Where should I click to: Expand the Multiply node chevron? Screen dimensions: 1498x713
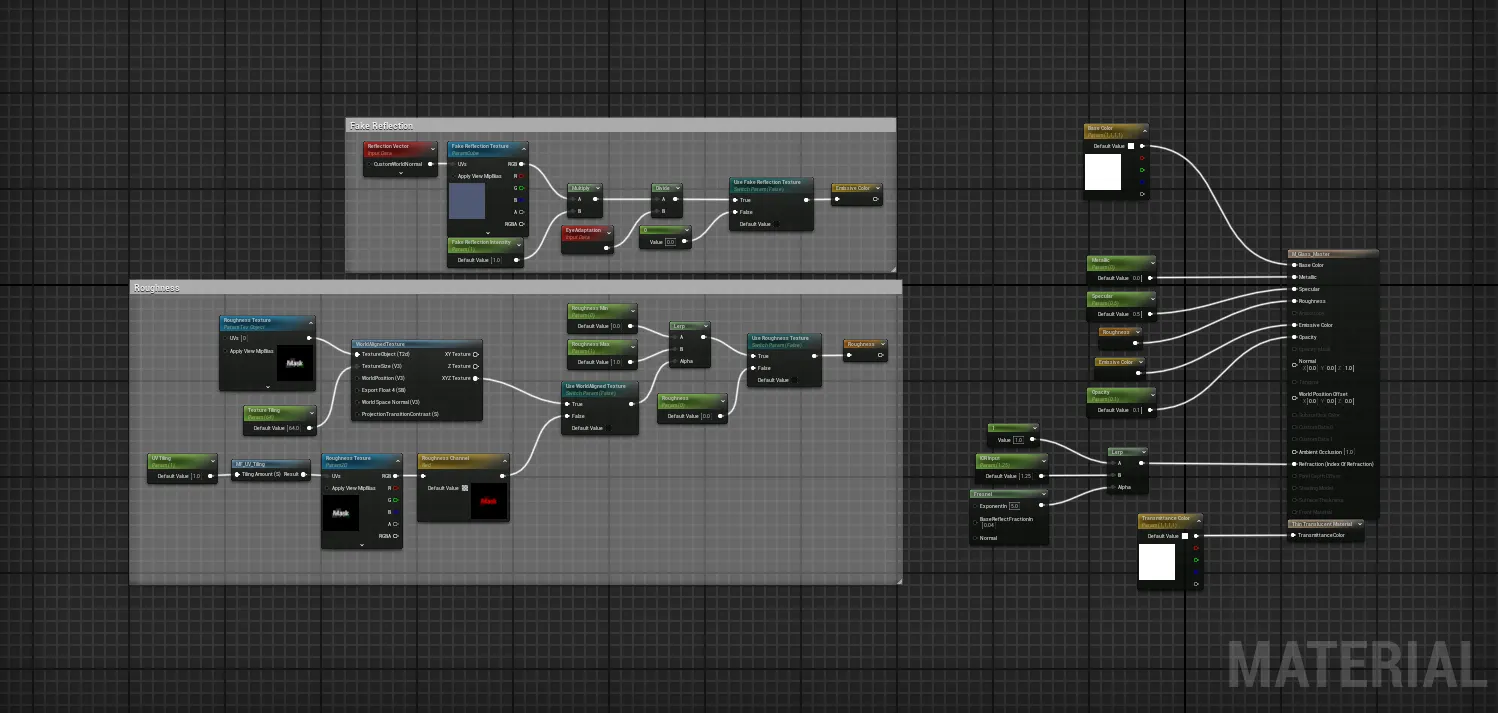(x=598, y=188)
